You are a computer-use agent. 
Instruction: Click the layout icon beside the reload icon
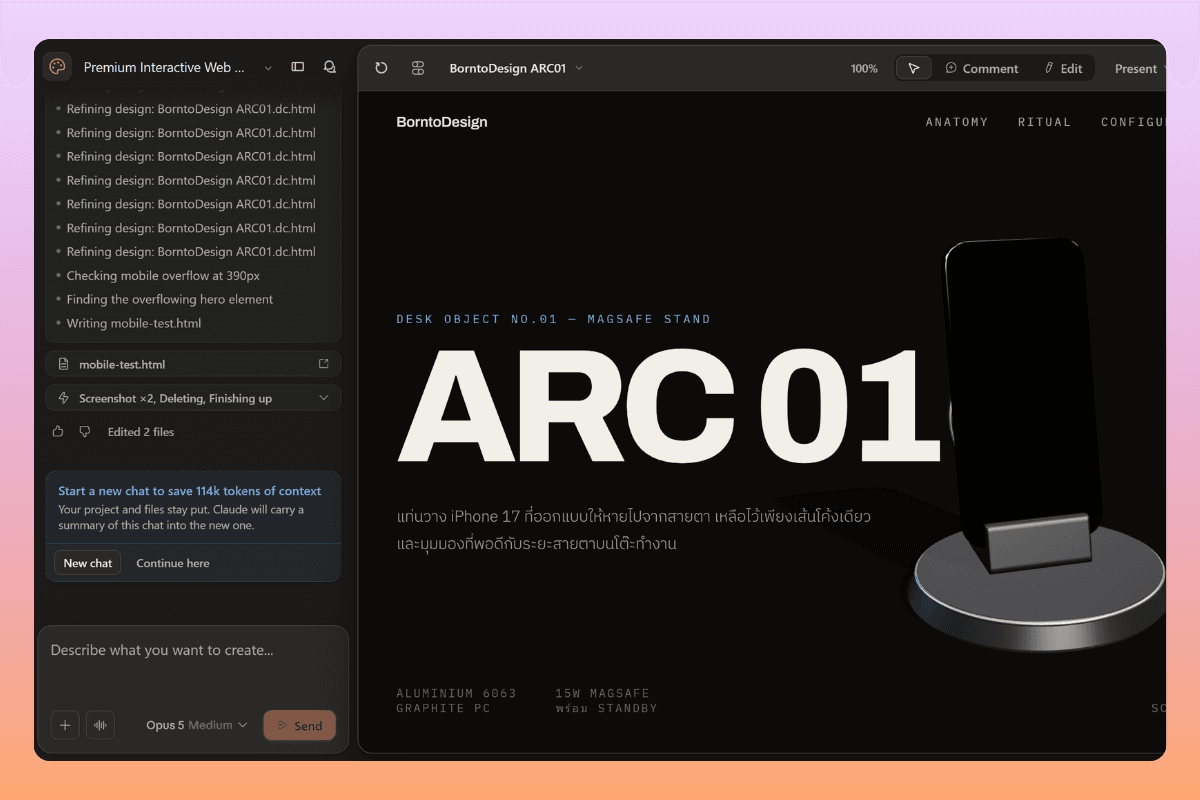(x=418, y=68)
